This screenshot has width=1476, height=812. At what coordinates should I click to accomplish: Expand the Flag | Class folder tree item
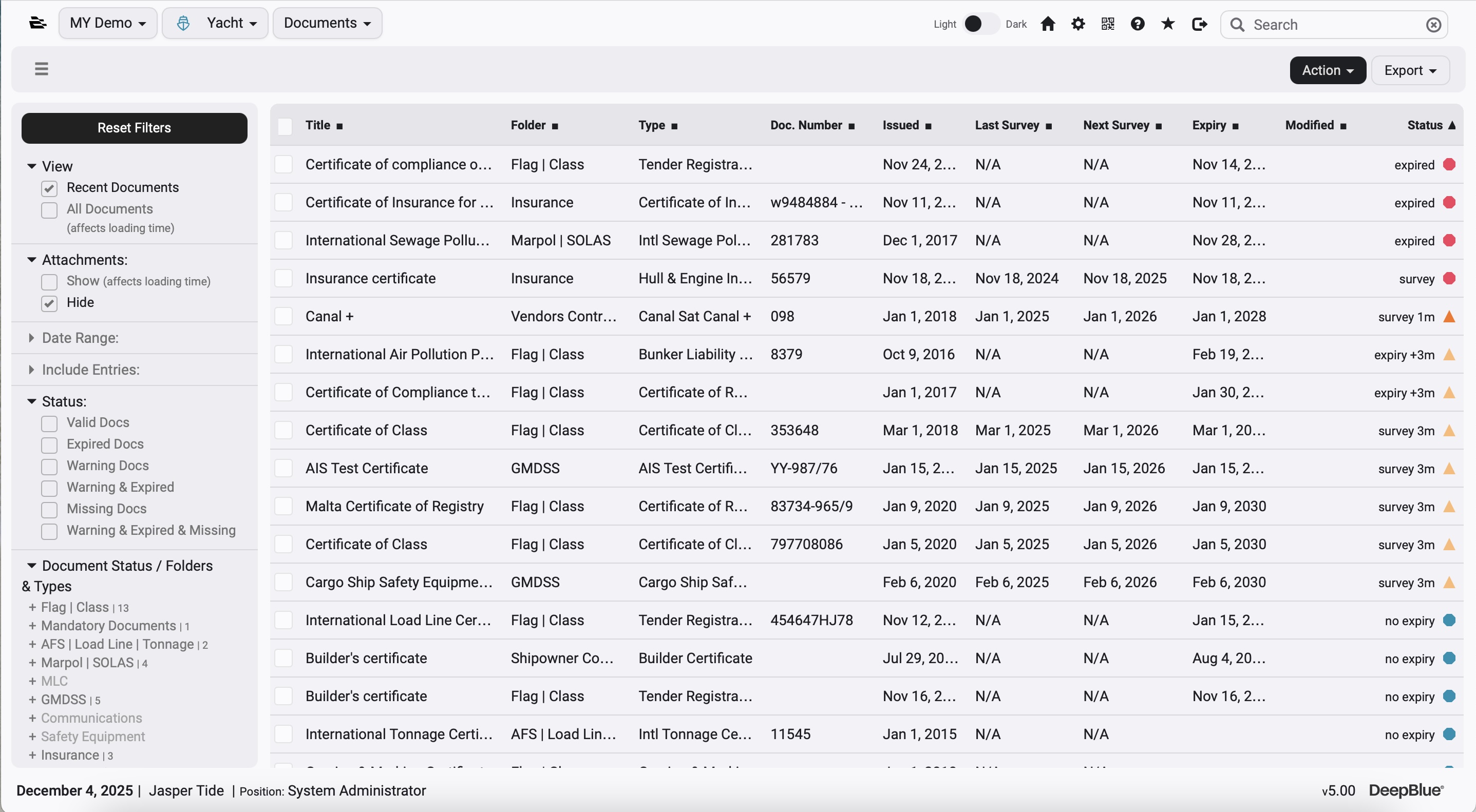click(x=32, y=608)
